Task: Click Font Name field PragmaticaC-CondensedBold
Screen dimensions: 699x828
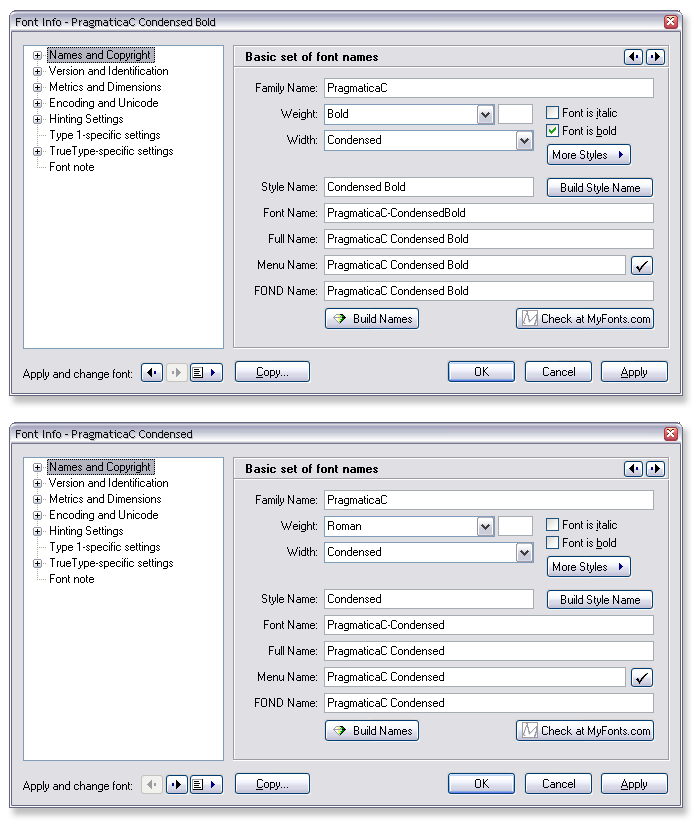Action: 489,213
